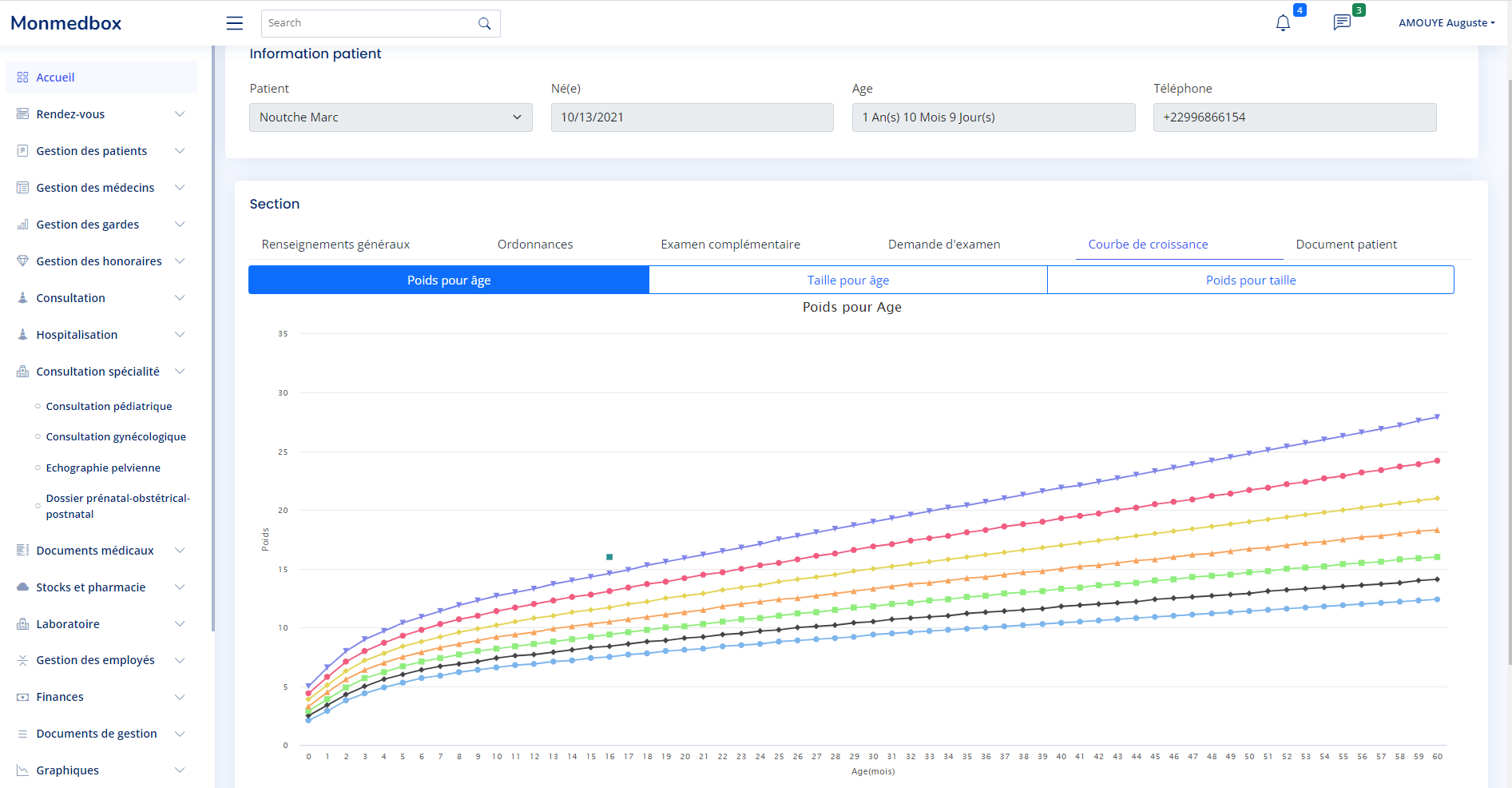Open Consultation pédiatrique link
1512x788 pixels.
(109, 407)
